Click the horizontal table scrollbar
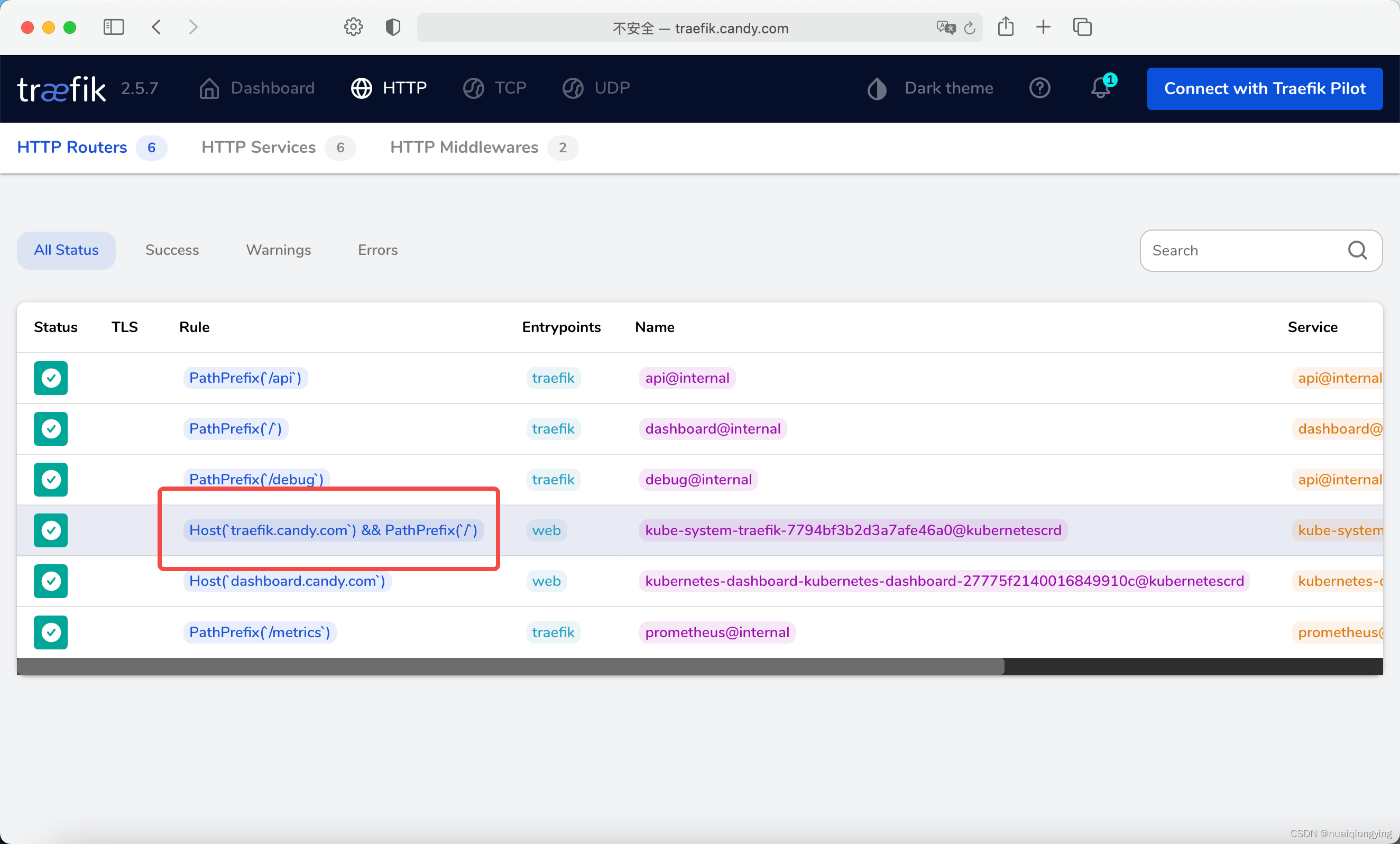 [x=510, y=666]
